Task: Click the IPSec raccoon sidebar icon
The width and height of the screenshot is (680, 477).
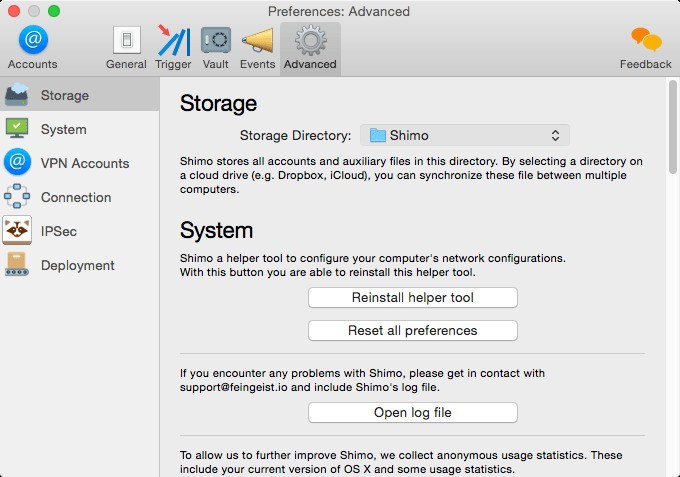Action: pyautogui.click(x=17, y=231)
